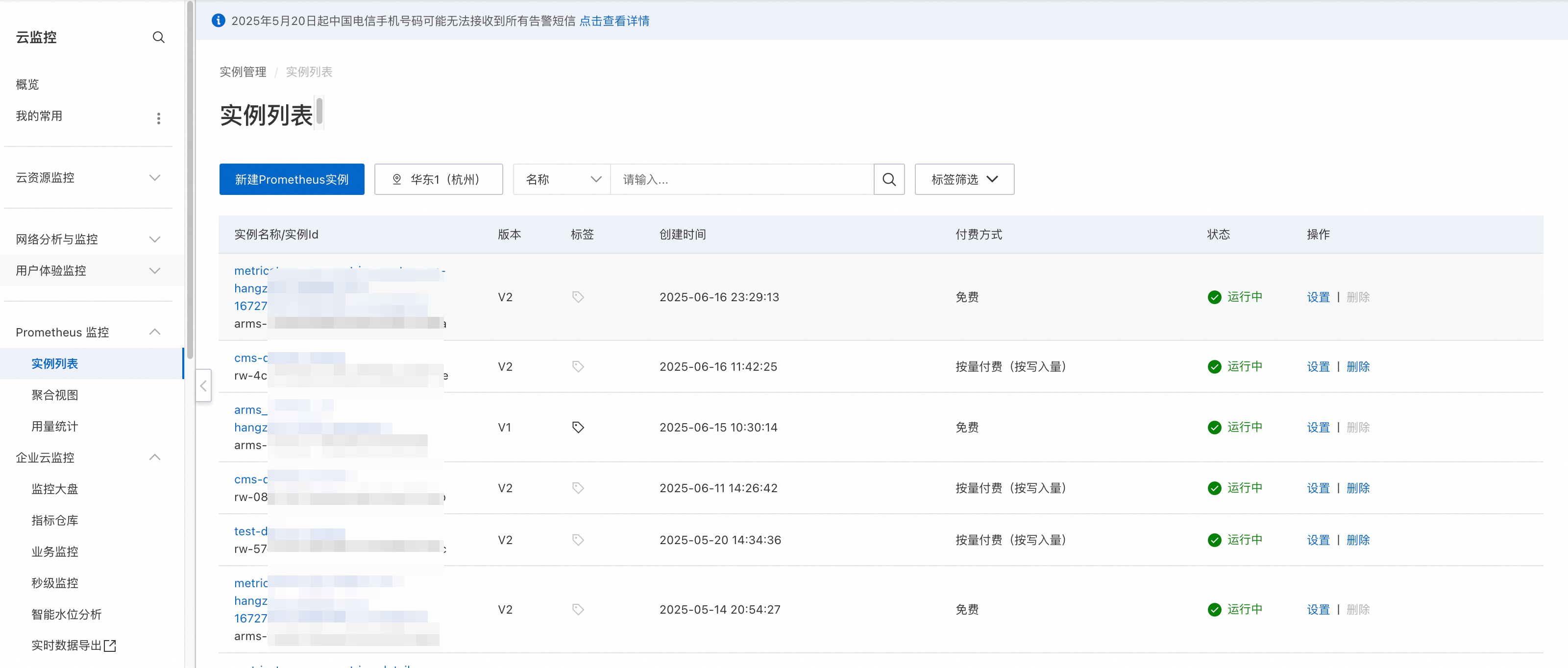Open 用量统计 sidebar item
The height and width of the screenshot is (668, 1568).
click(55, 427)
